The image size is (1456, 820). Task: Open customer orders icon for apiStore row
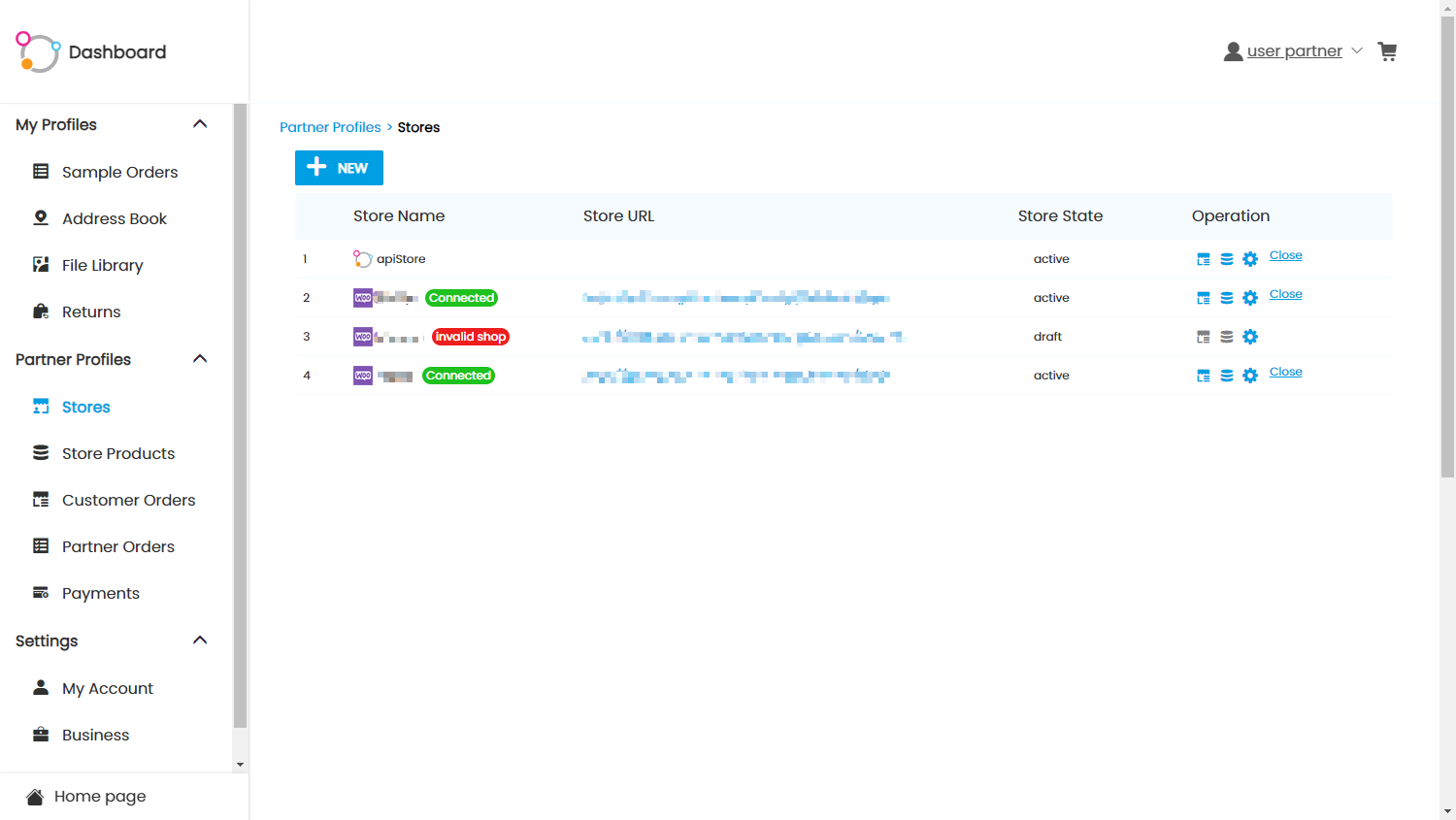point(1204,259)
